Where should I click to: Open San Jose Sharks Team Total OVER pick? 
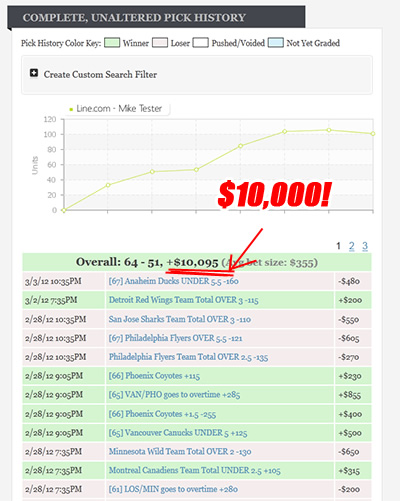180,319
